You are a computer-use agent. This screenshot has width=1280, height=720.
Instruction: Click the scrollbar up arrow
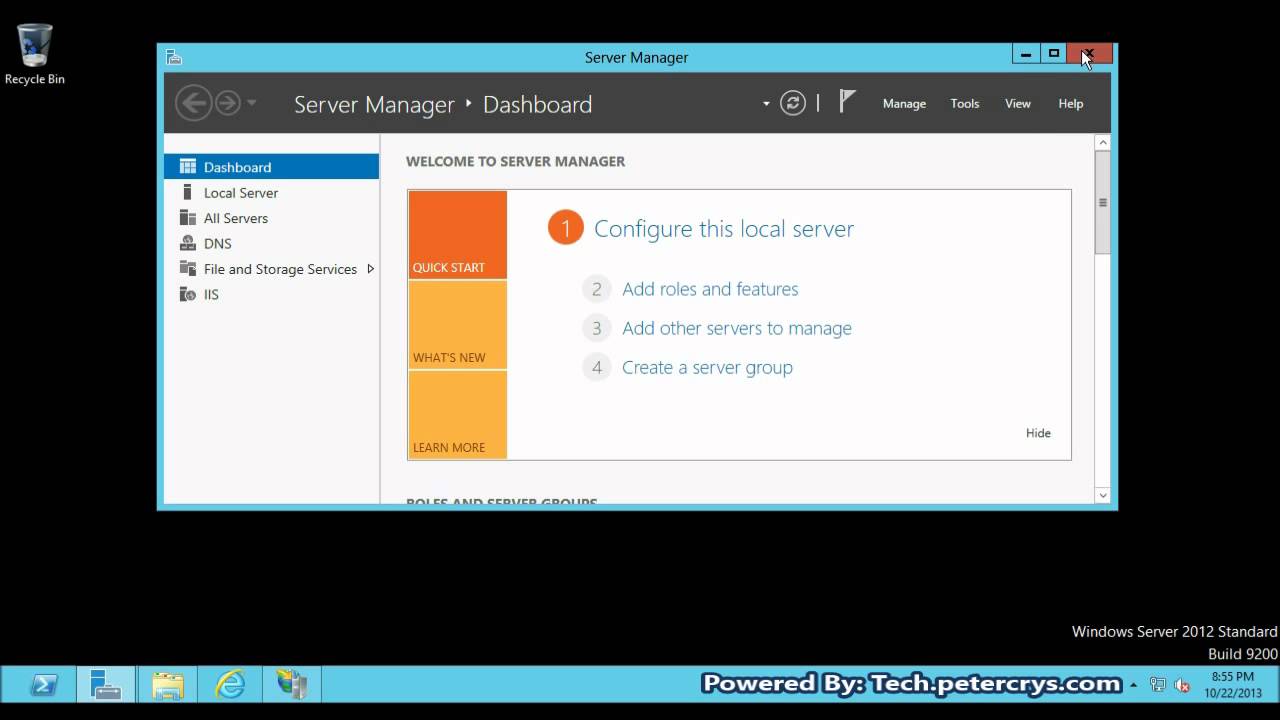(1103, 143)
